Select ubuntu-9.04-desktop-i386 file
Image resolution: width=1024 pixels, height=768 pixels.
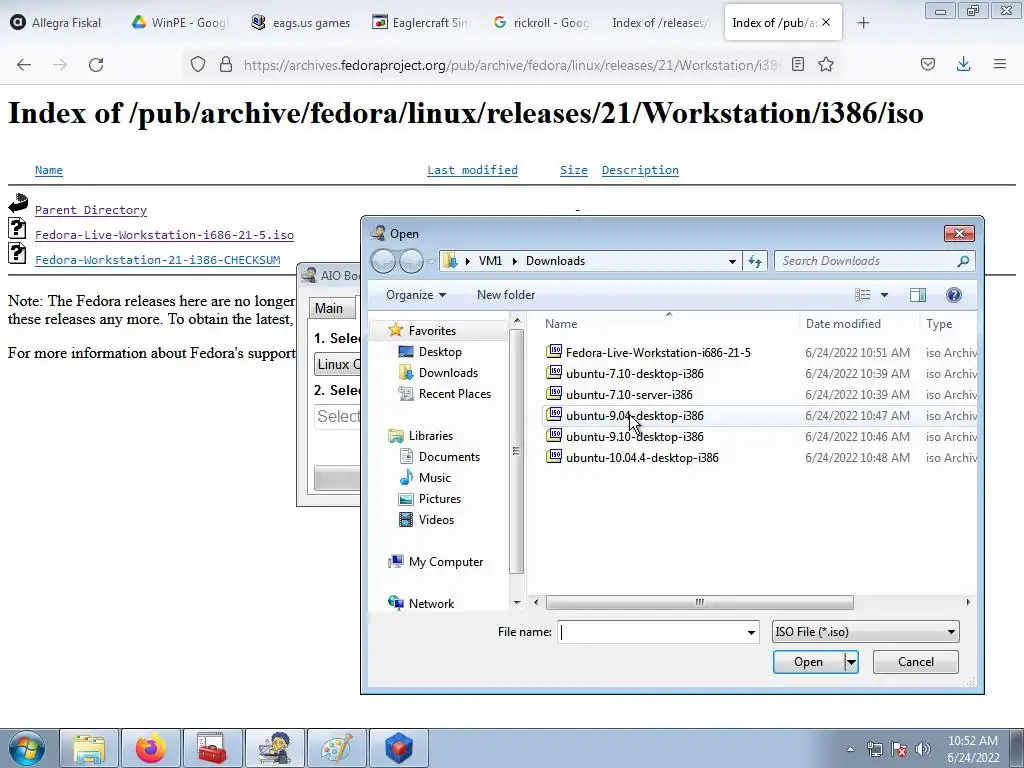(x=634, y=415)
